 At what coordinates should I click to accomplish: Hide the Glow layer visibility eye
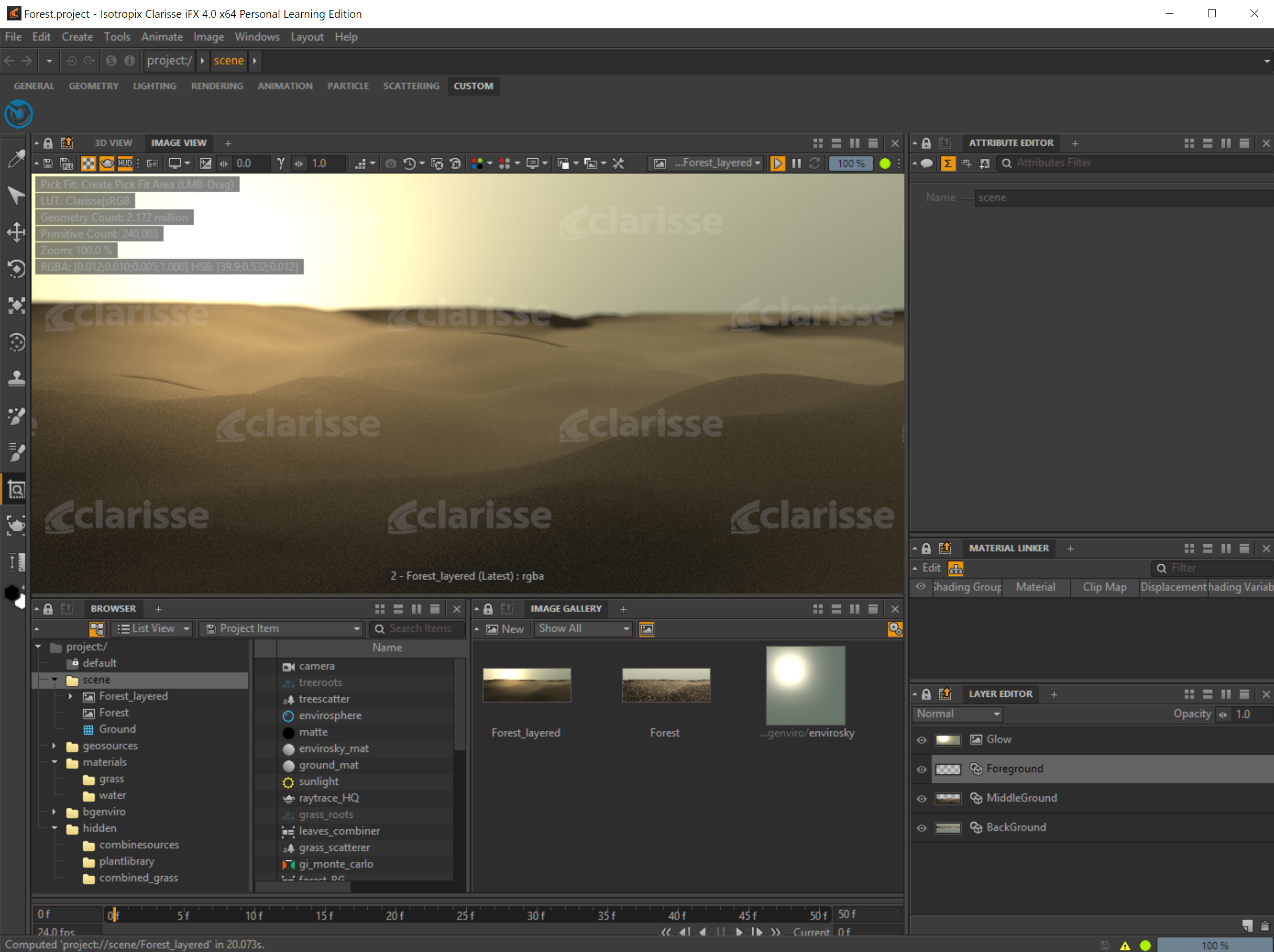point(921,740)
